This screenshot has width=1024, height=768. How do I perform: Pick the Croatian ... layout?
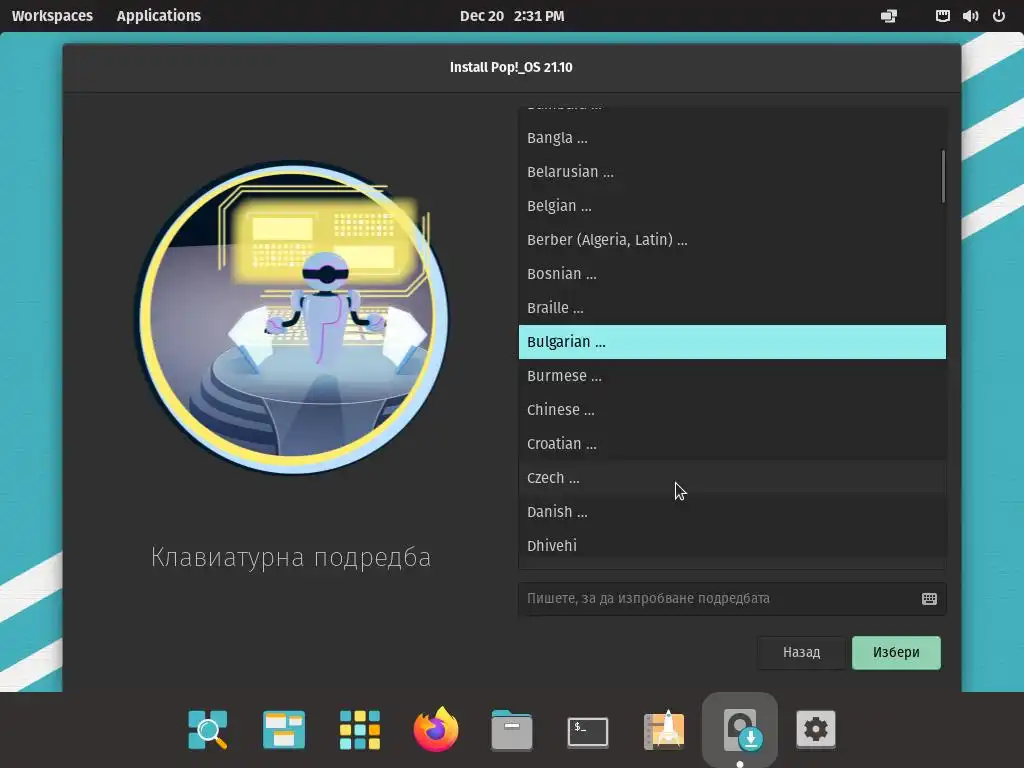tap(732, 443)
